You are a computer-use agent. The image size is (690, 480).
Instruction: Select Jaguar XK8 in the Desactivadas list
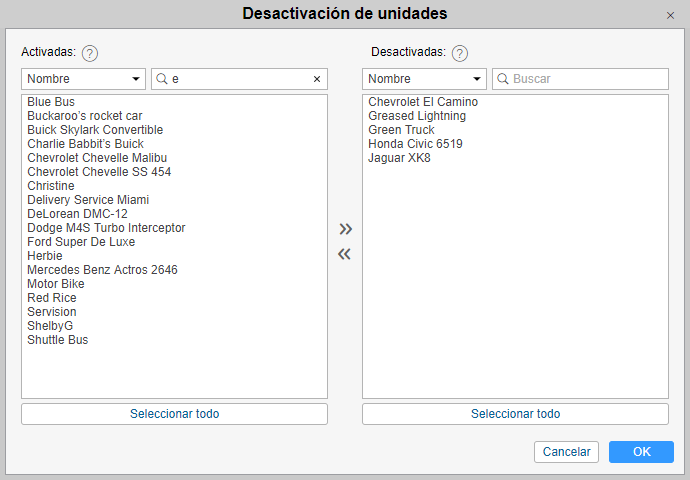pos(399,158)
